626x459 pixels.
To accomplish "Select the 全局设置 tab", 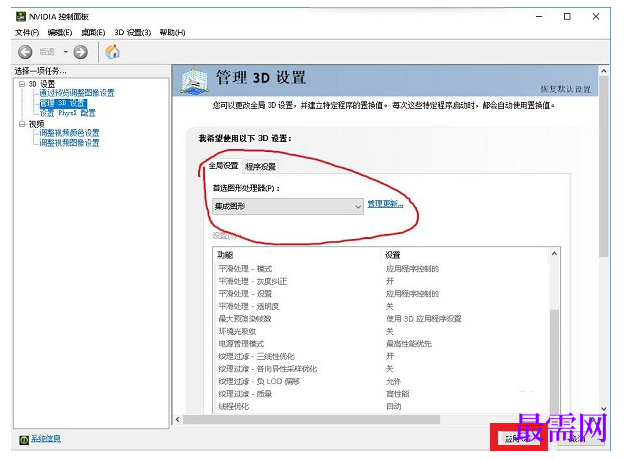I will coord(224,165).
